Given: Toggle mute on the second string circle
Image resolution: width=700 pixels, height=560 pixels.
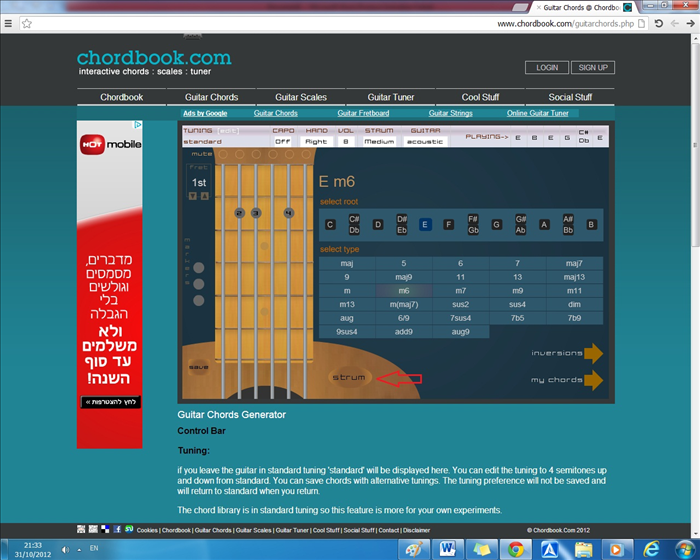Looking at the screenshot, I should (240, 155).
